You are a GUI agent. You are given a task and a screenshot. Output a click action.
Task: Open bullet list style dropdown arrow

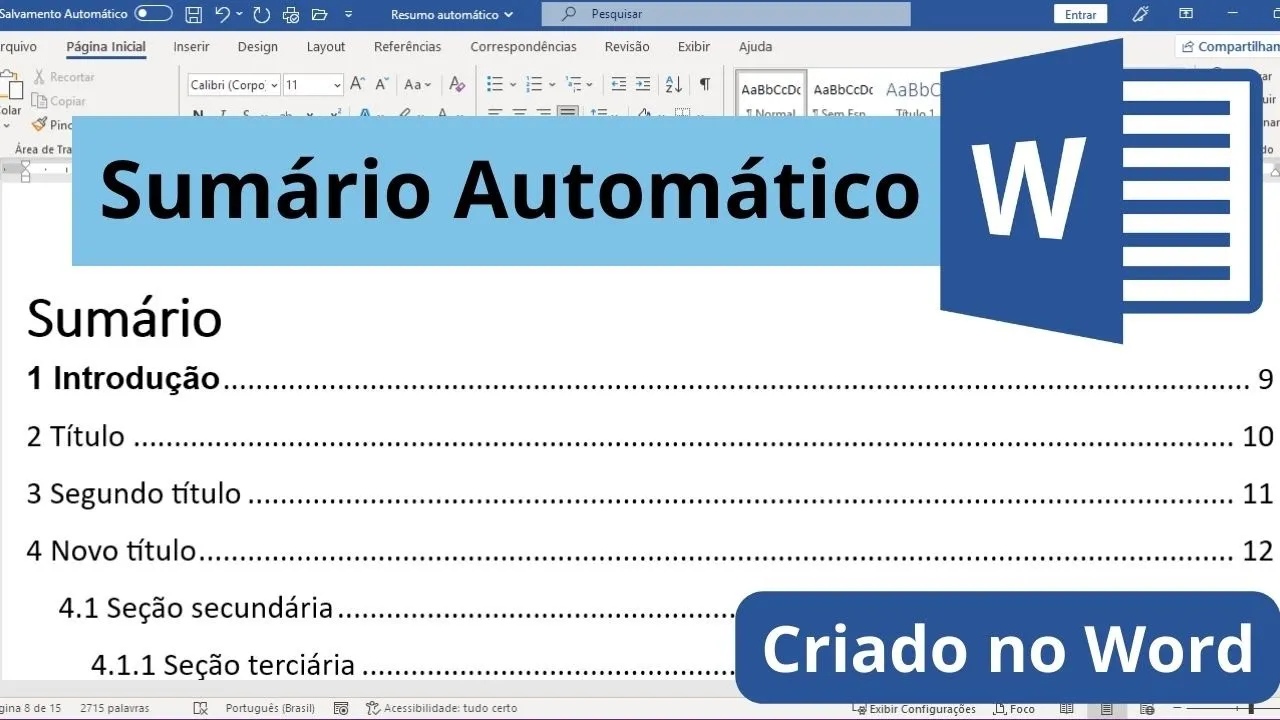[x=513, y=85]
